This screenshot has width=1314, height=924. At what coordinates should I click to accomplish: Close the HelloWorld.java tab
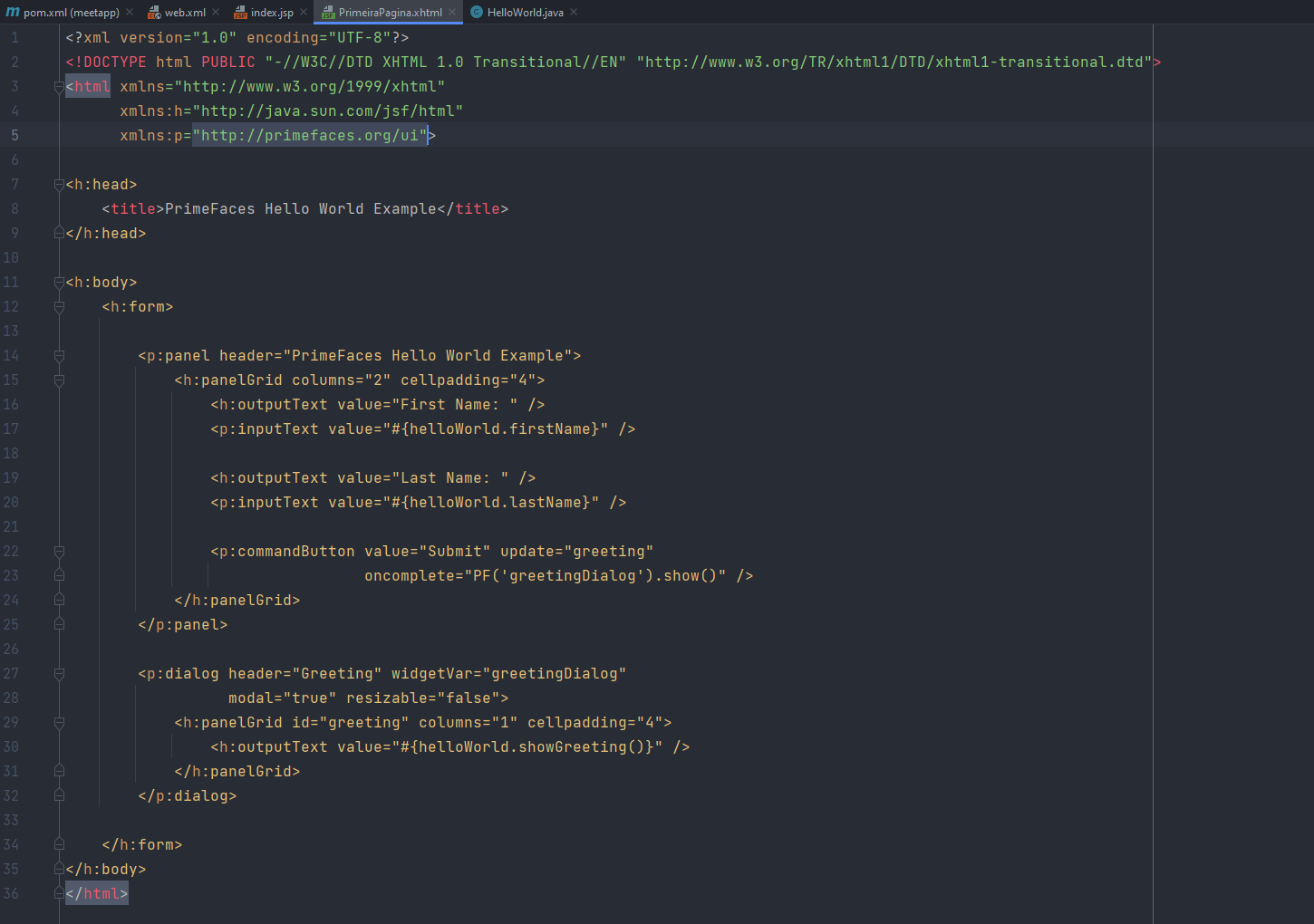pos(574,12)
